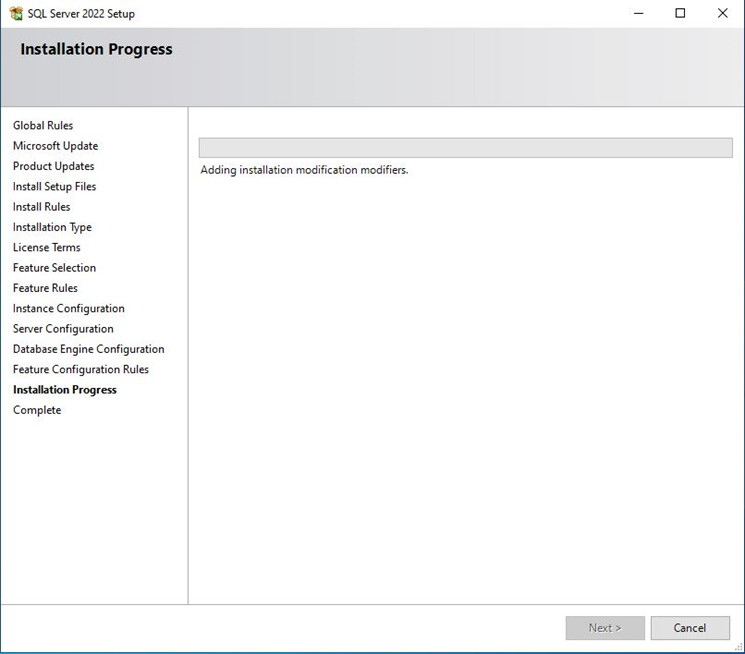Cancel the SQL Server installation

[x=690, y=628]
